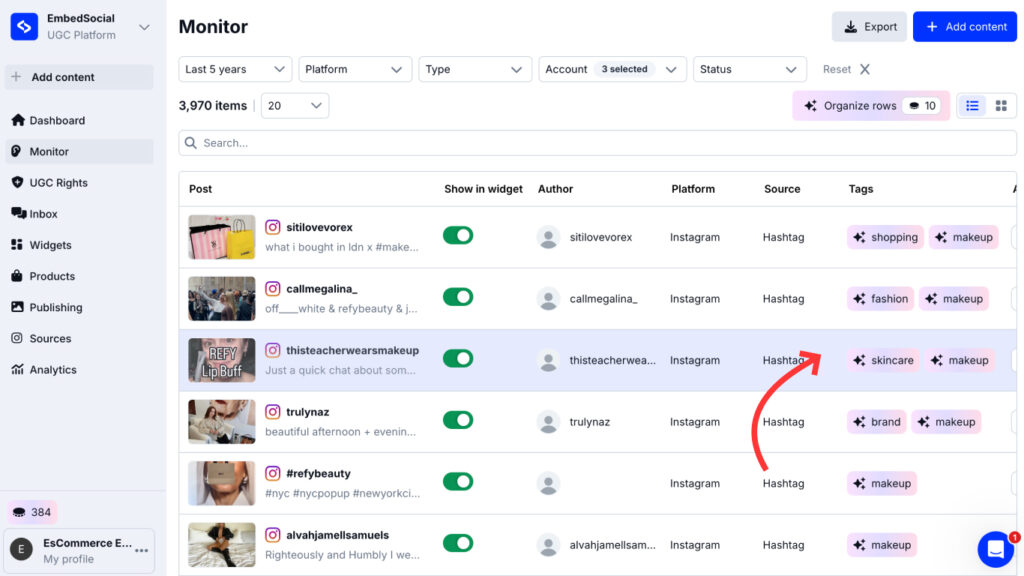
Task: Click the makeup tag on trulynaz row
Action: point(946,422)
